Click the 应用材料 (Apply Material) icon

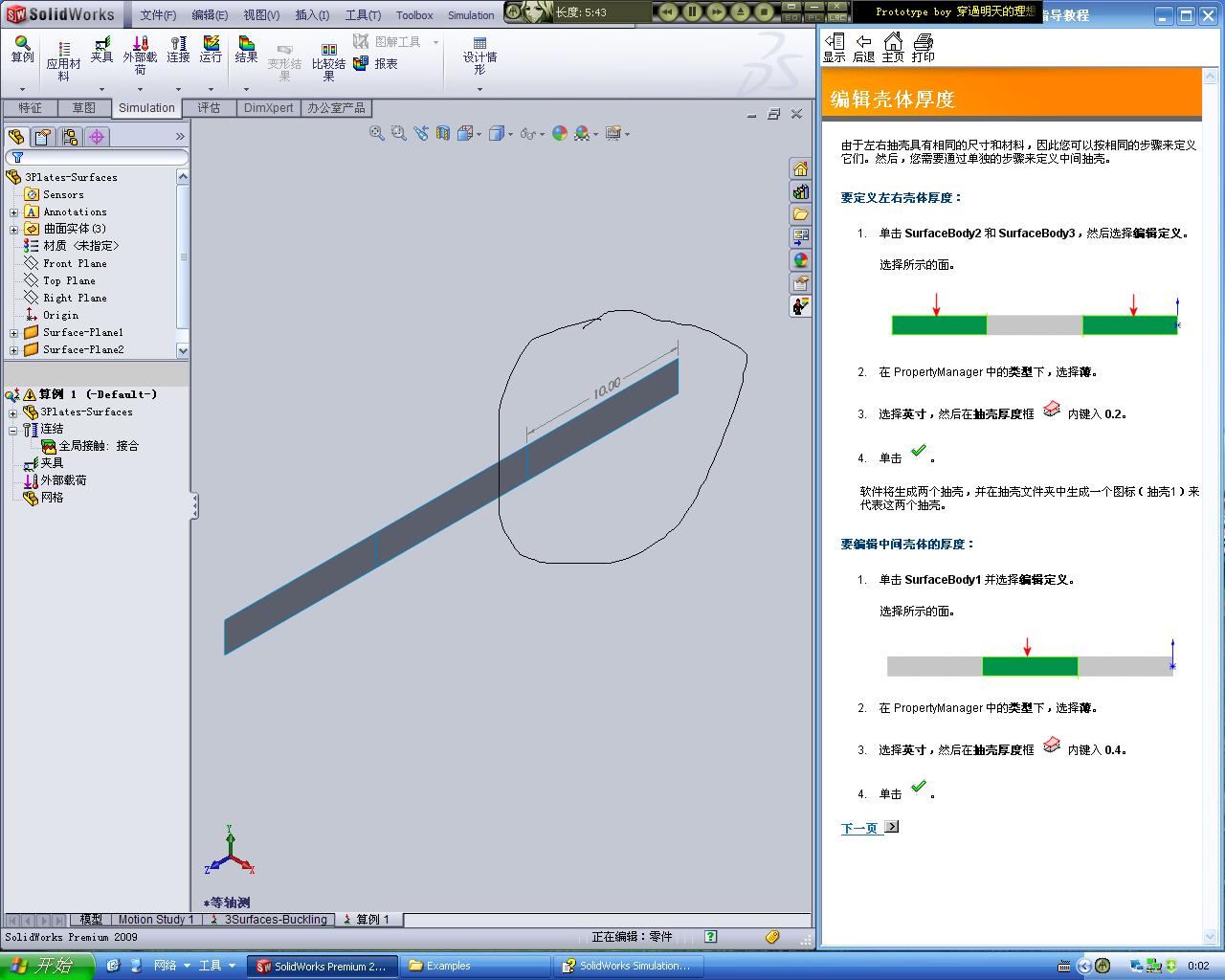click(63, 61)
